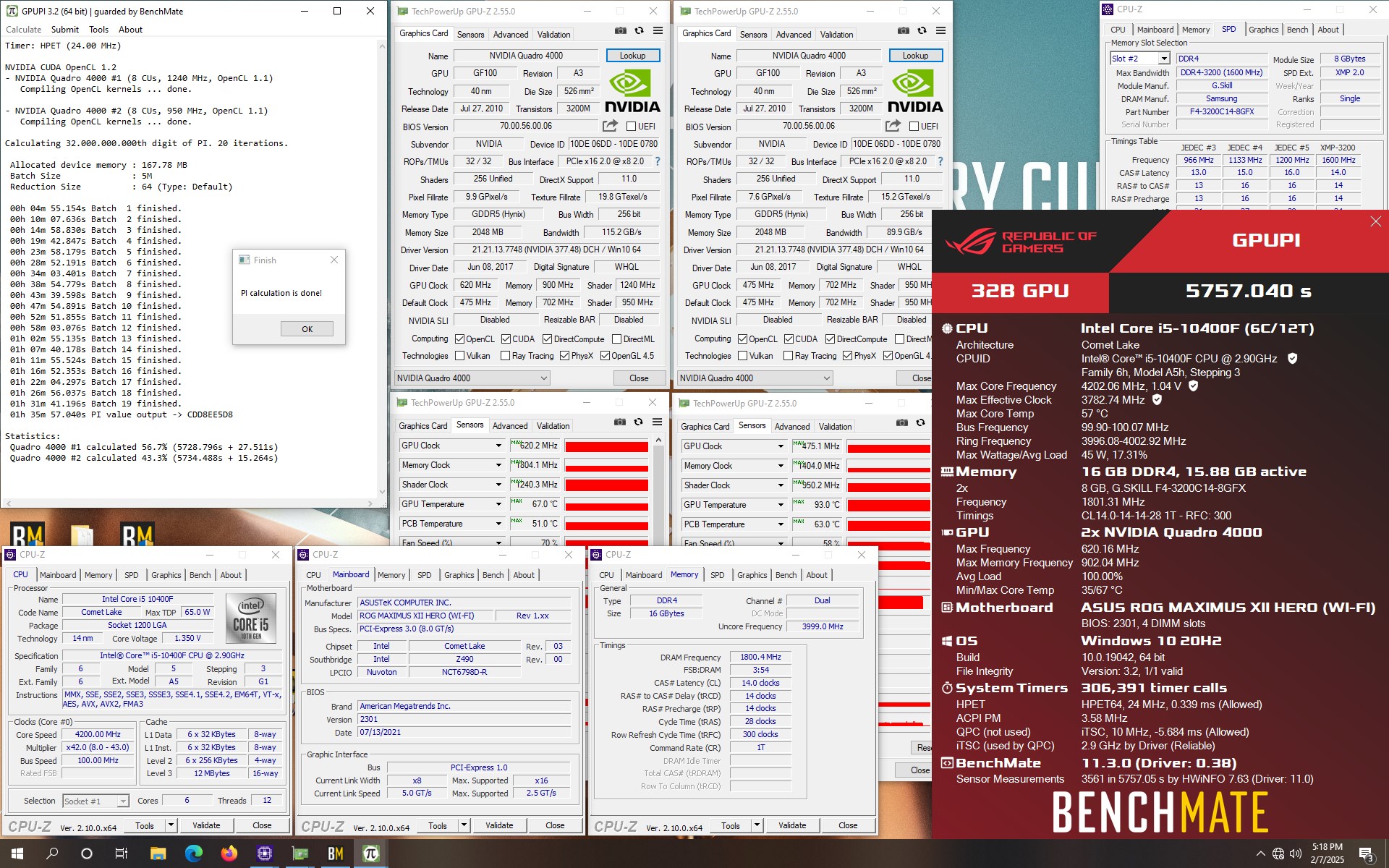This screenshot has width=1389, height=868.
Task: Click Bus Interface question mark in left GPU-Z
Action: click(658, 161)
